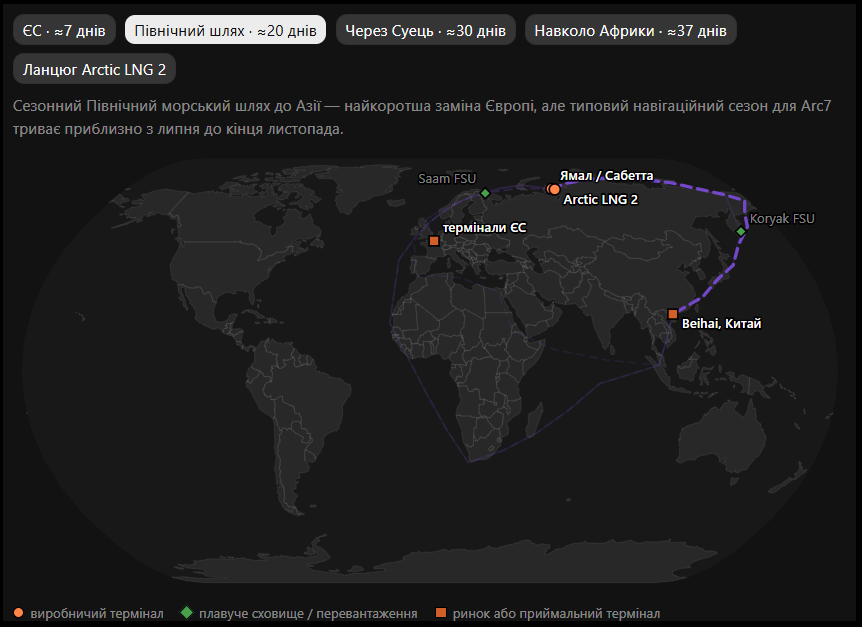This screenshot has width=862, height=627.
Task: Click the "Beihai, Китай" map label
Action: point(721,324)
